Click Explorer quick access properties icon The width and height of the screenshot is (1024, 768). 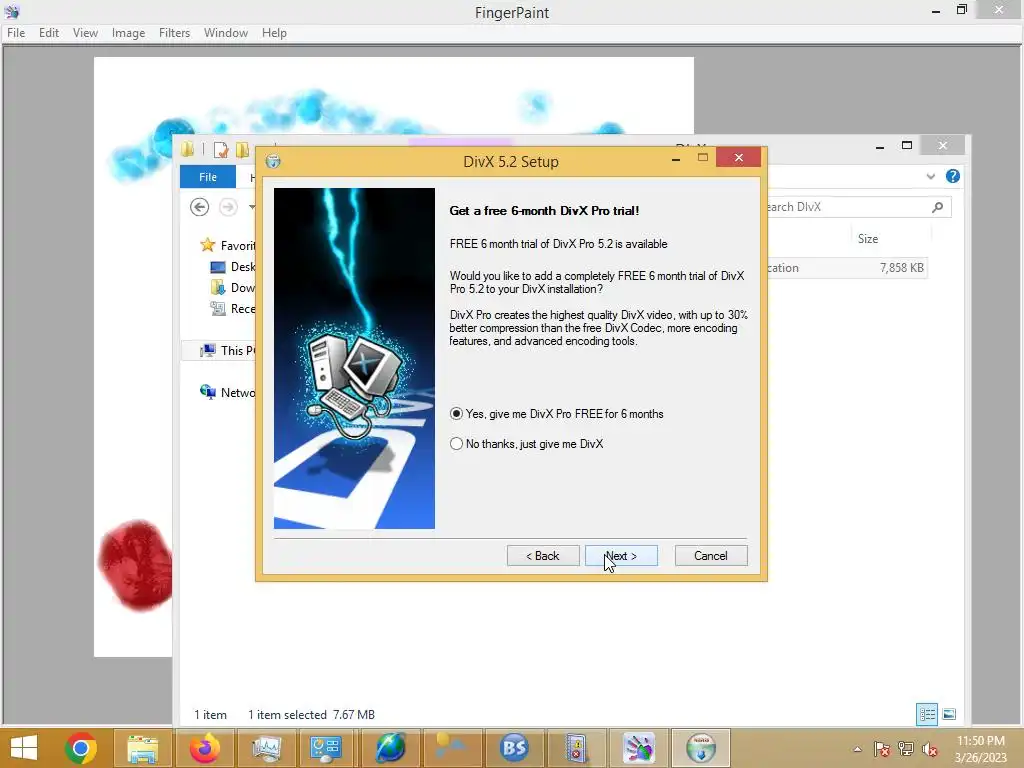[221, 150]
